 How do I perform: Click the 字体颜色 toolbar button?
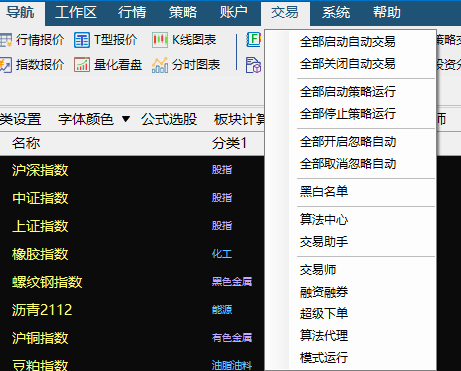(x=86, y=119)
